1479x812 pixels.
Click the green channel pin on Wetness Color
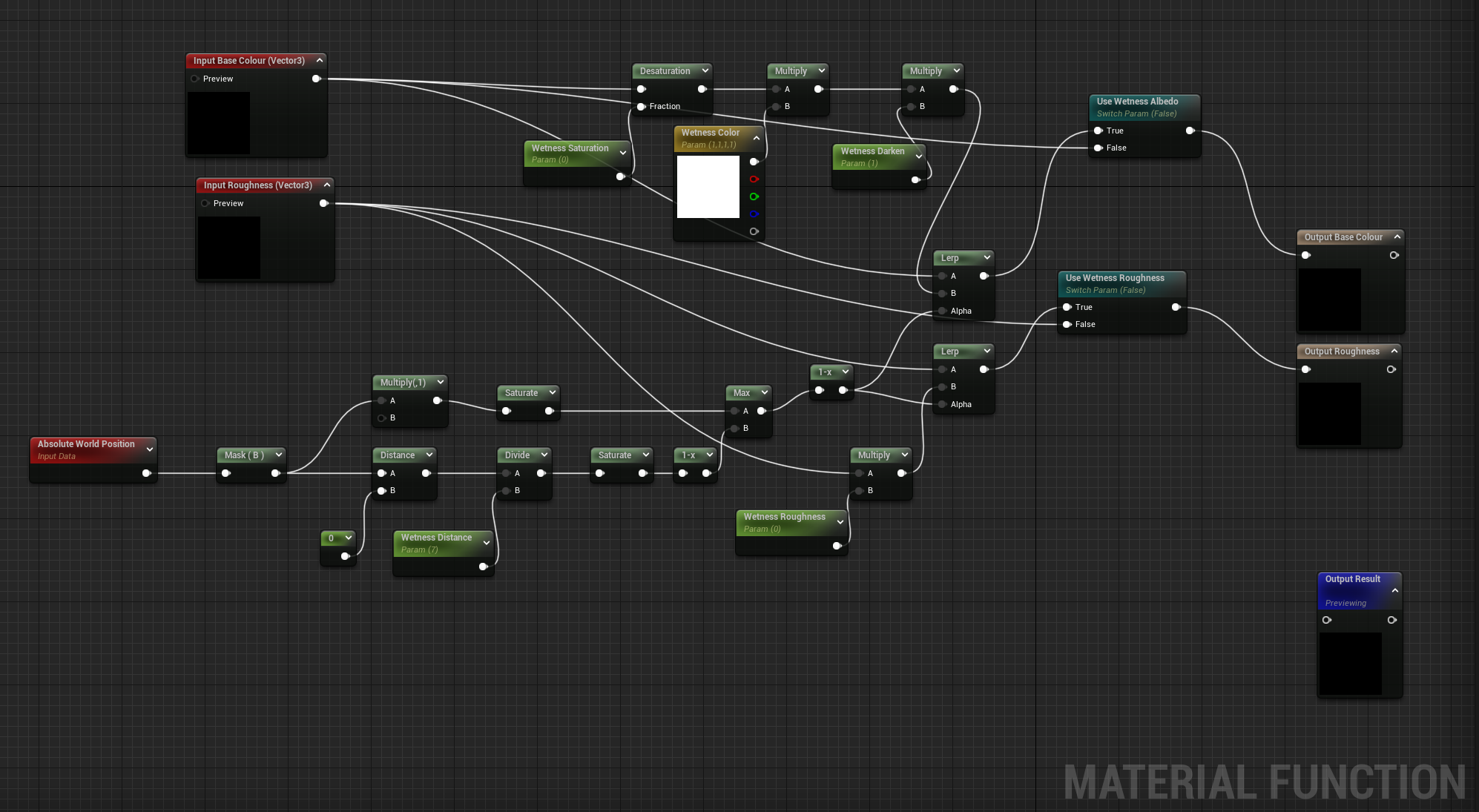pos(754,197)
